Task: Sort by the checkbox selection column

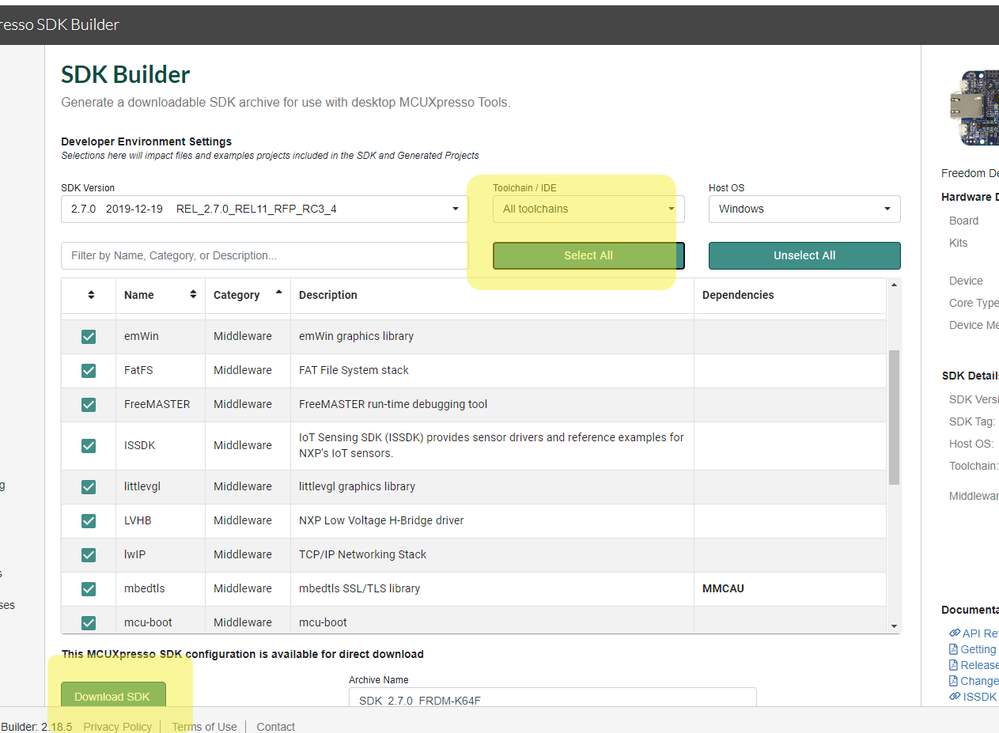Action: tap(91, 295)
